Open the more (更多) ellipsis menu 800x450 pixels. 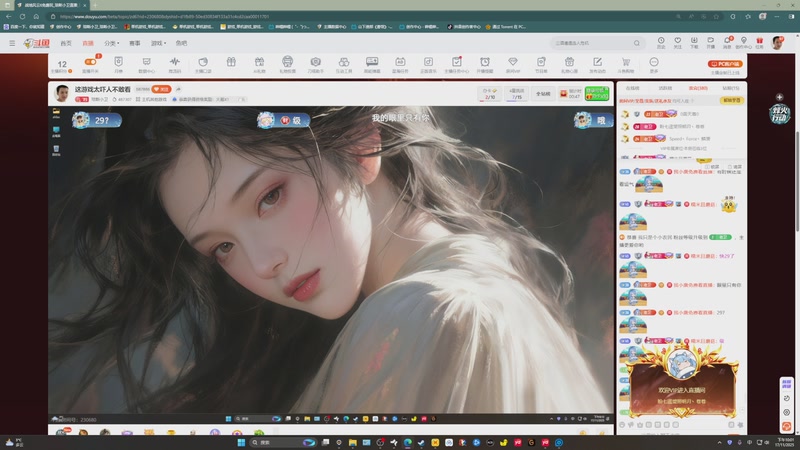tap(654, 63)
